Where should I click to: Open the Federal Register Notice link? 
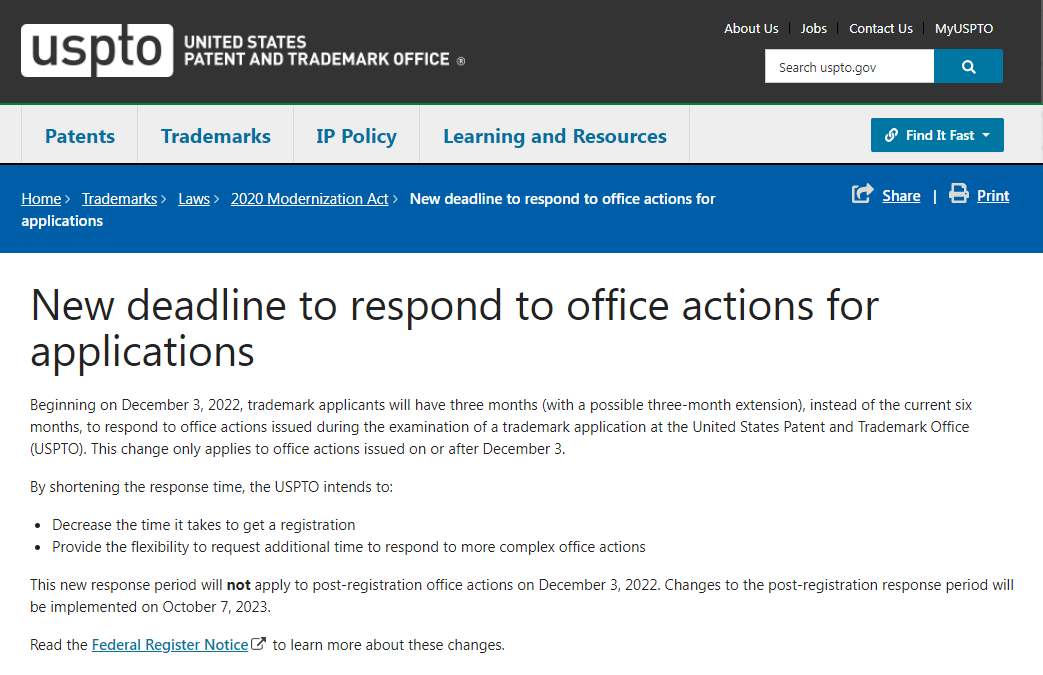point(170,644)
